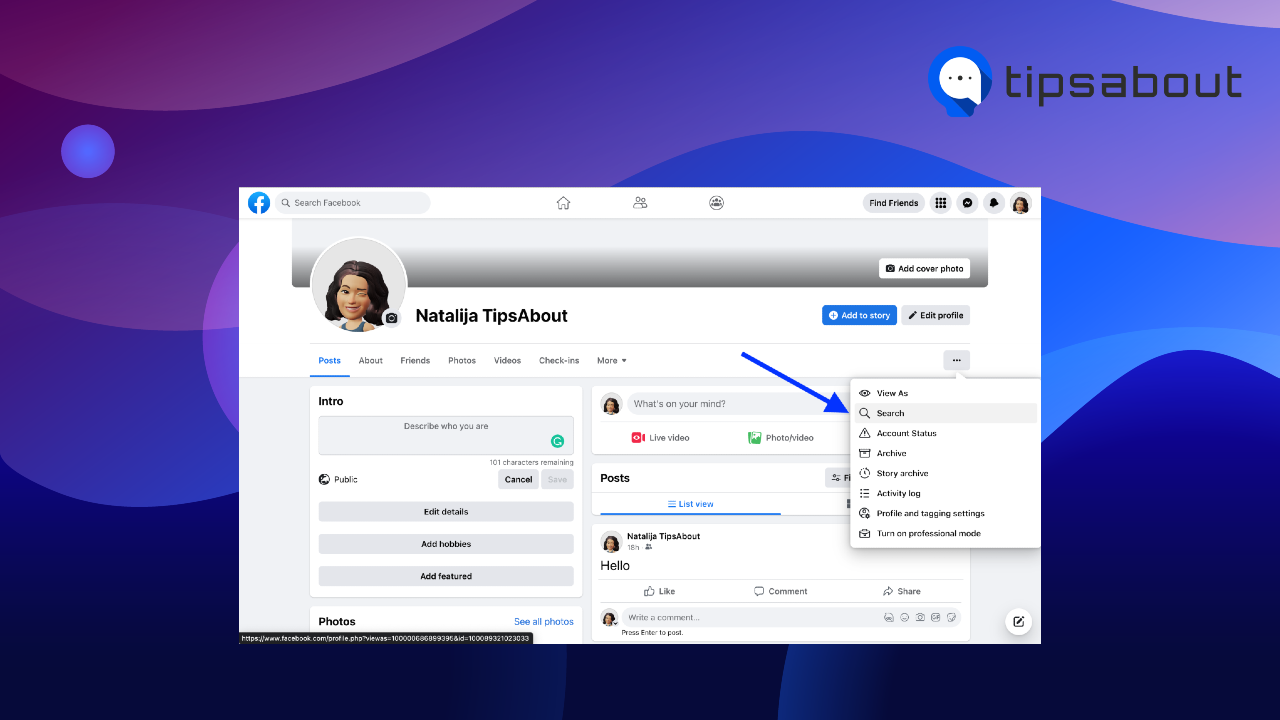
Task: Click Comment on the Hello post
Action: point(780,591)
